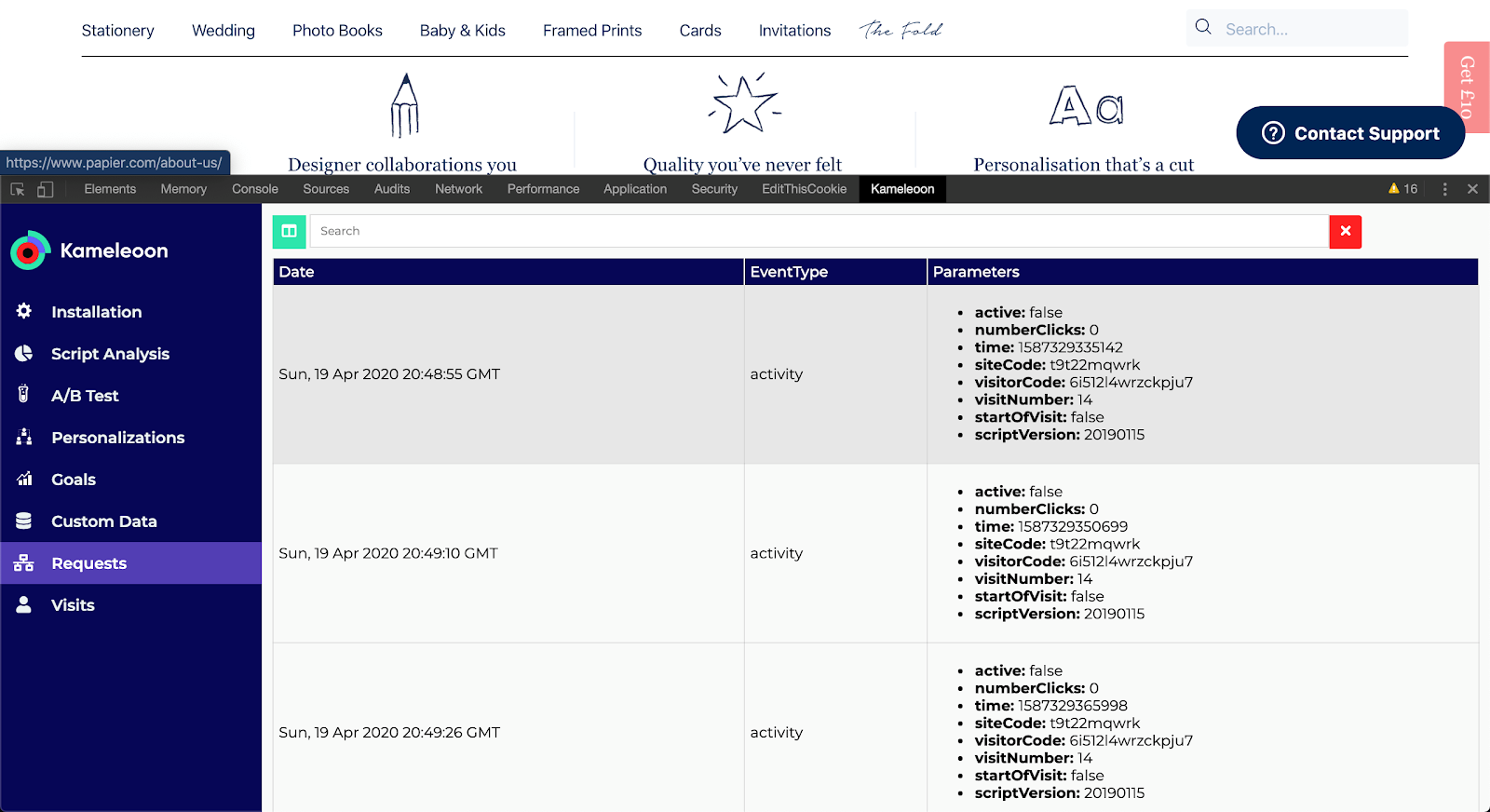Select row dated 20:48:55 GMT
This screenshot has width=1490, height=812.
[875, 373]
